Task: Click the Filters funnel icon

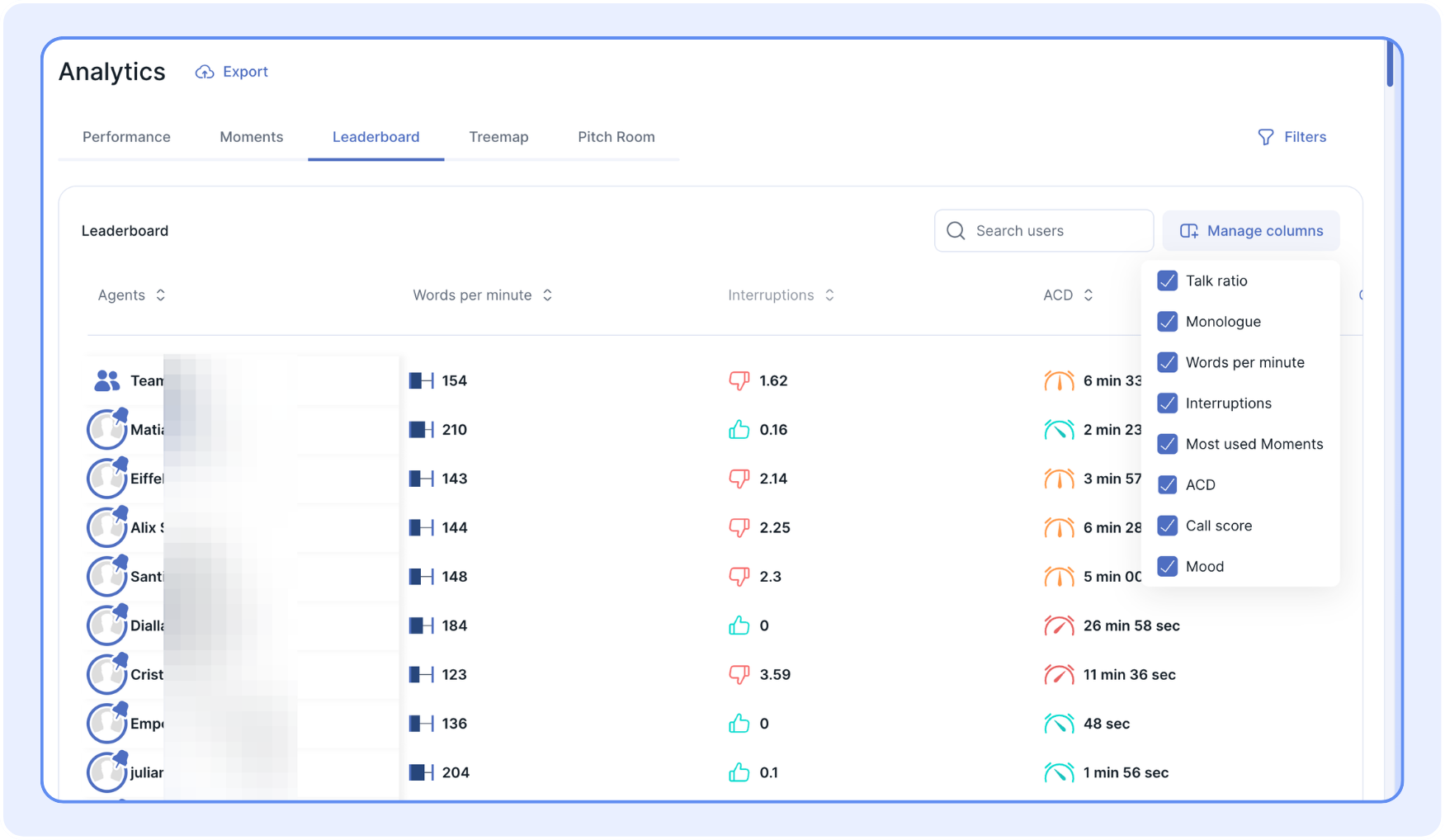Action: click(1265, 137)
